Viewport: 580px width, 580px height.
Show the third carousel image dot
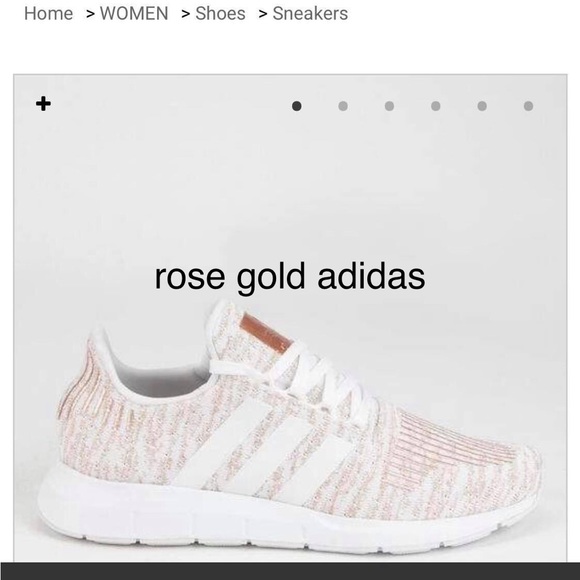(x=389, y=106)
